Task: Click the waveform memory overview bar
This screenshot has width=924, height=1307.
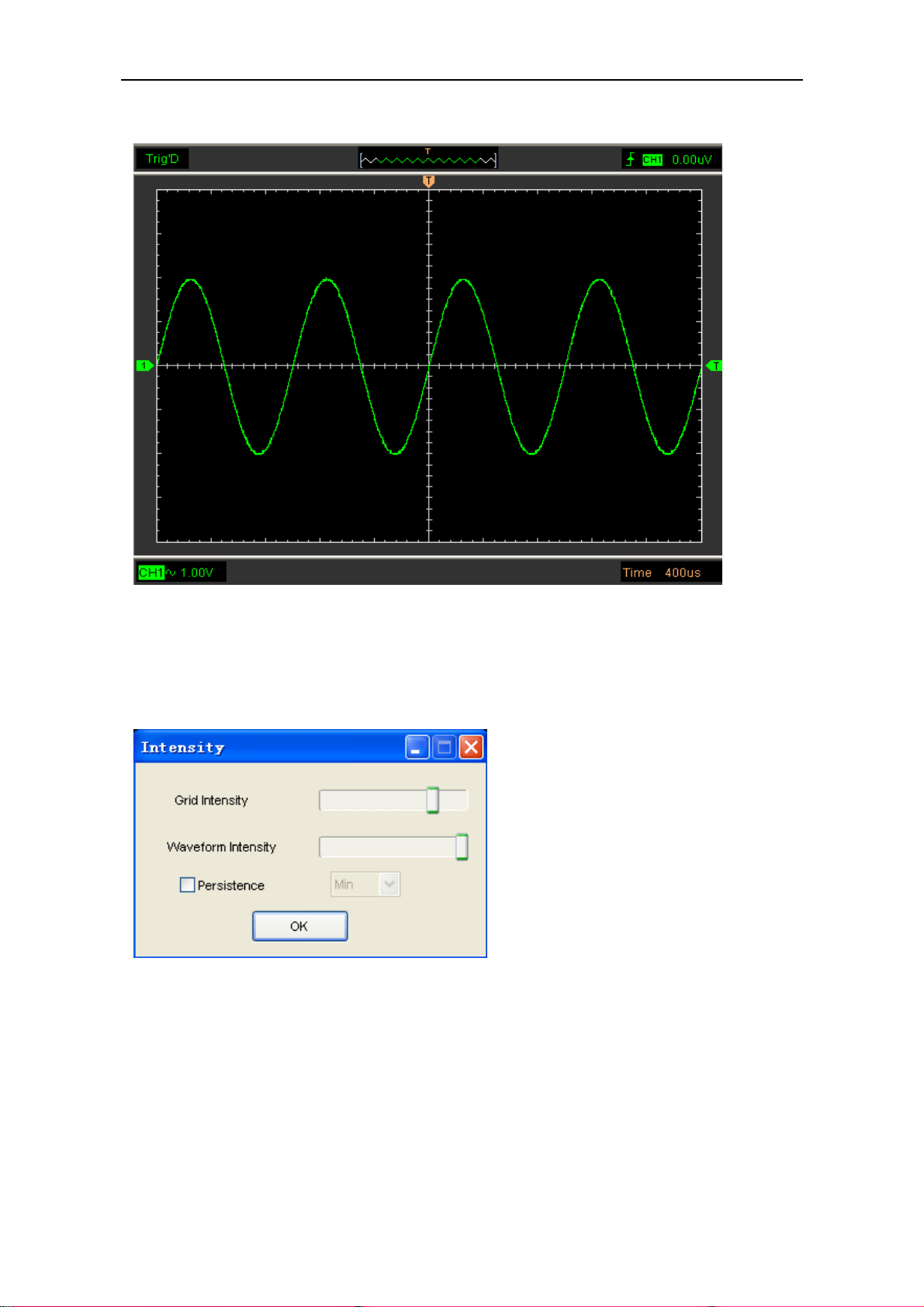Action: [x=427, y=160]
